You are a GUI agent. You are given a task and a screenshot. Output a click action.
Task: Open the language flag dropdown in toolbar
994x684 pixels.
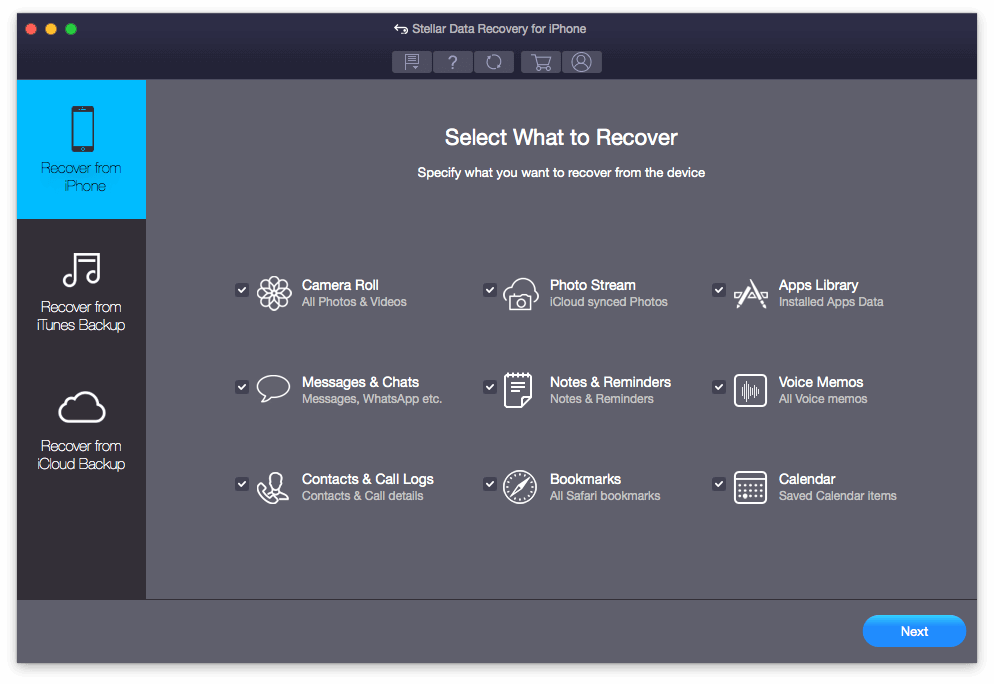click(411, 62)
